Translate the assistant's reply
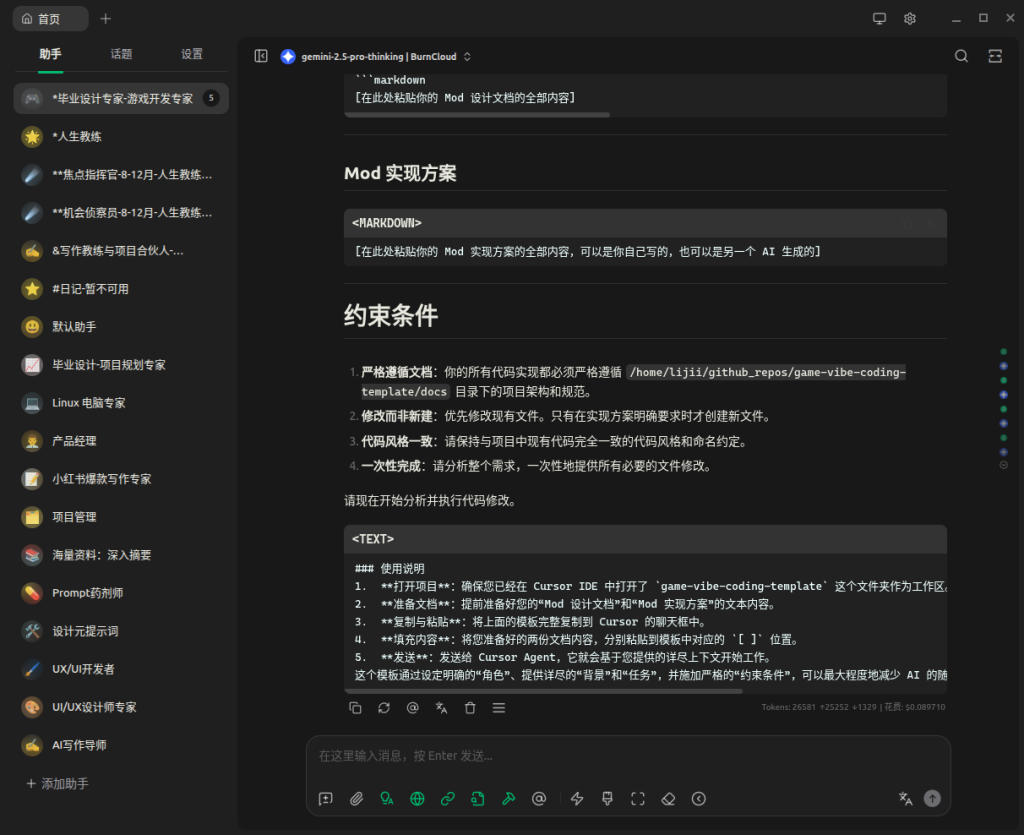 441,708
